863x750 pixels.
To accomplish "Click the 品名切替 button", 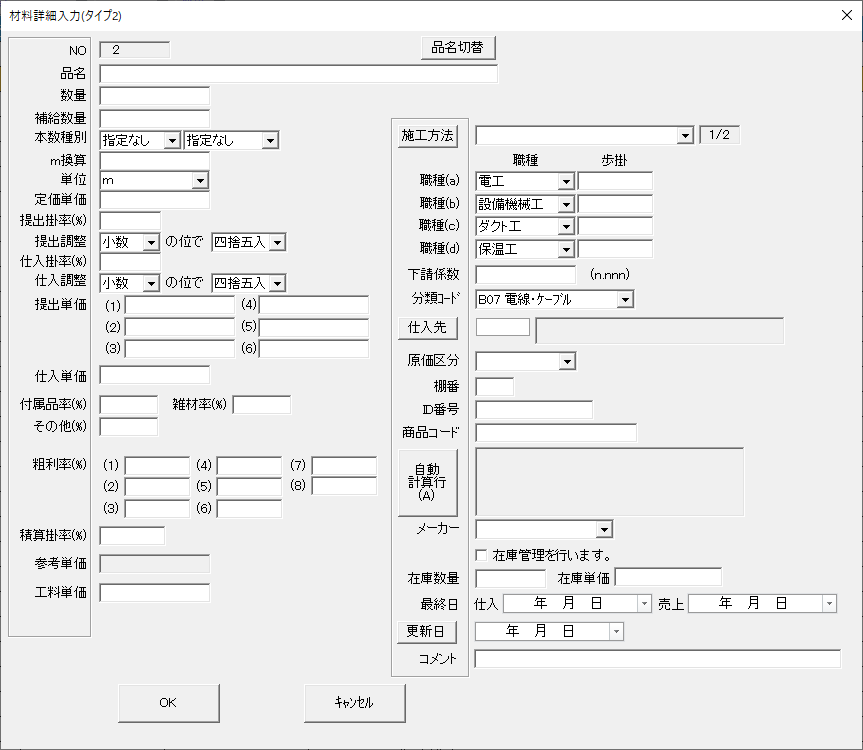I will pos(457,47).
